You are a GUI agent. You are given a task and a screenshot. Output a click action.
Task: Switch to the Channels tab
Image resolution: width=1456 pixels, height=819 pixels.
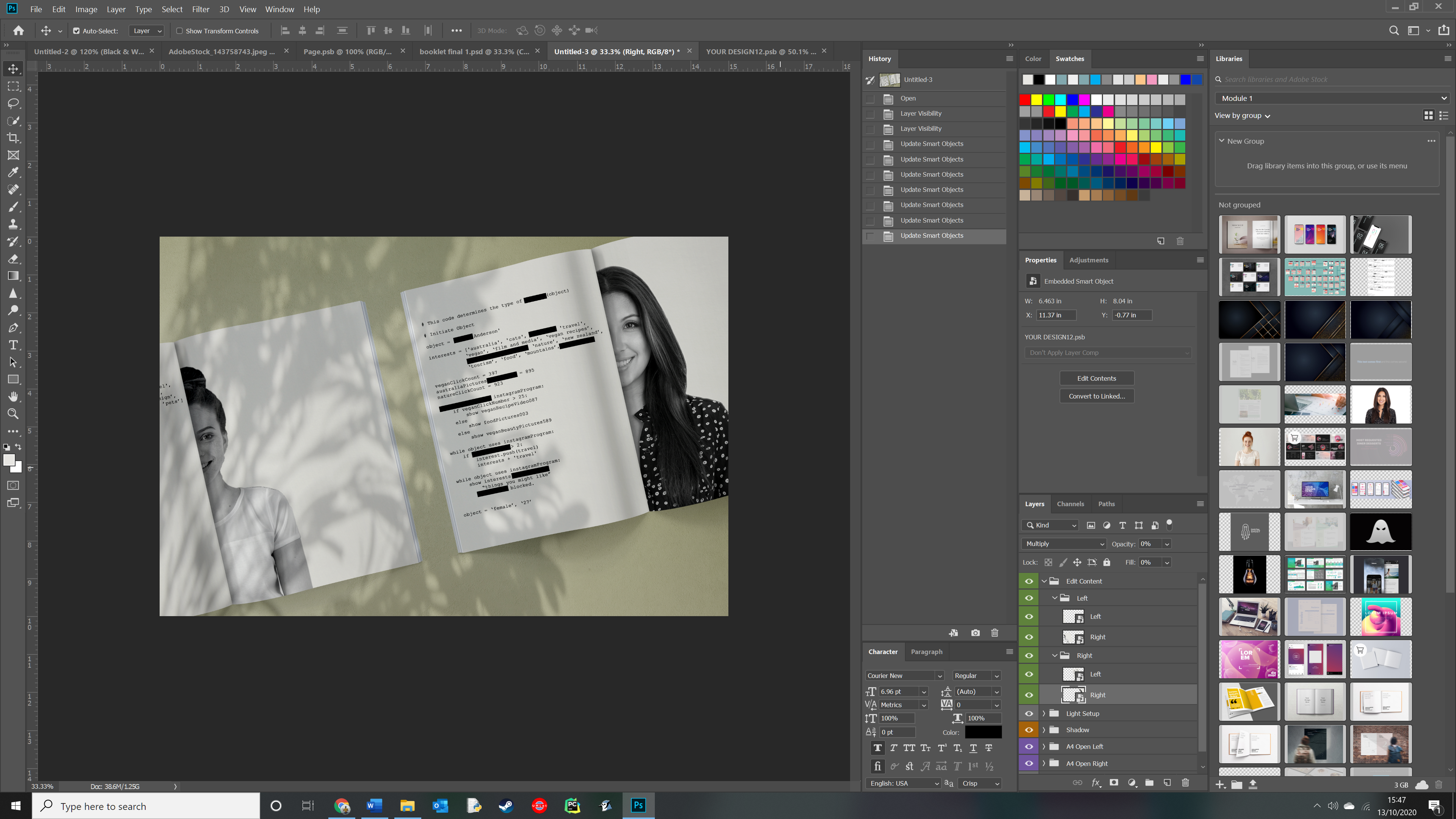click(x=1070, y=504)
